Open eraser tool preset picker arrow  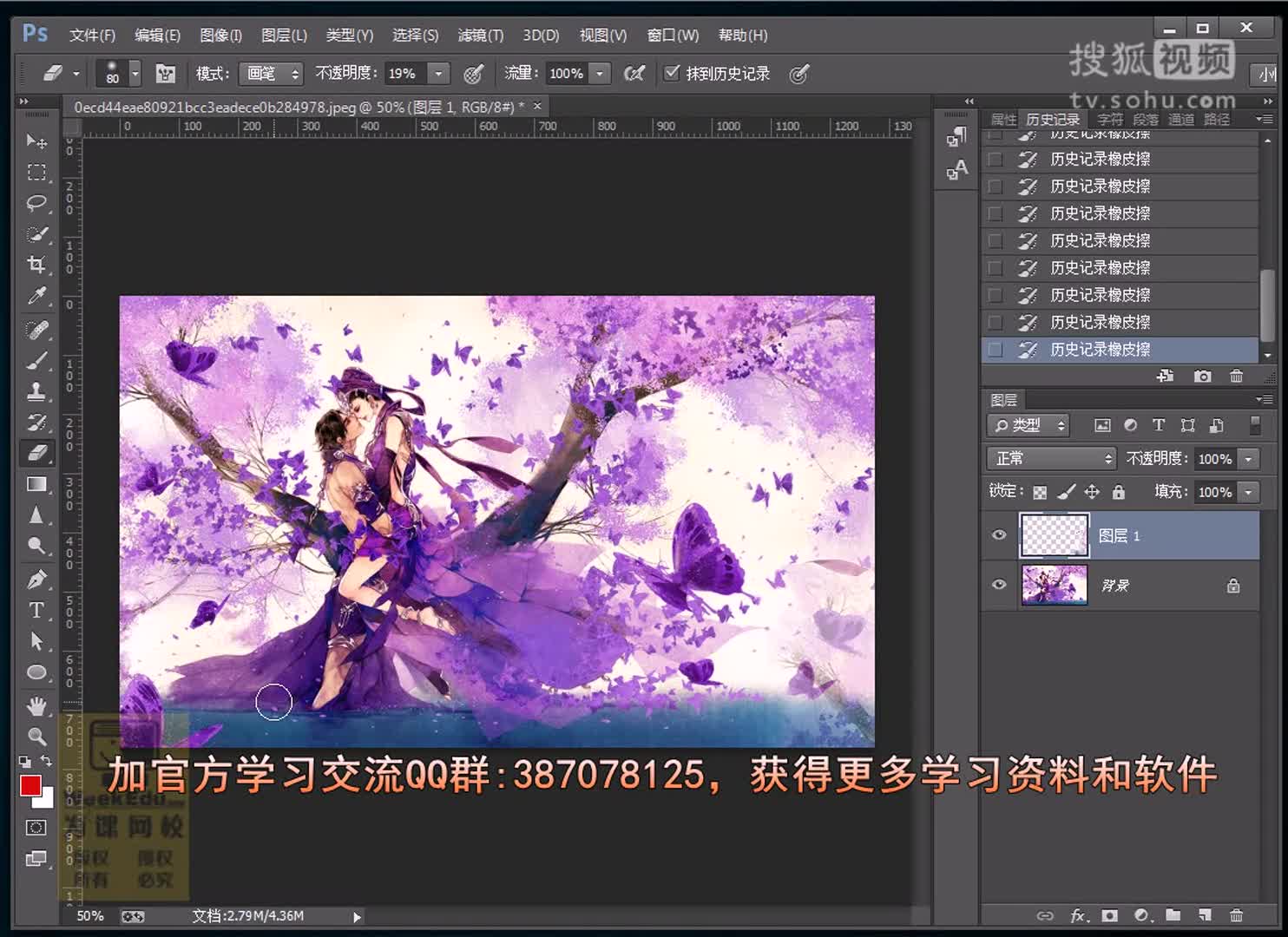(76, 74)
